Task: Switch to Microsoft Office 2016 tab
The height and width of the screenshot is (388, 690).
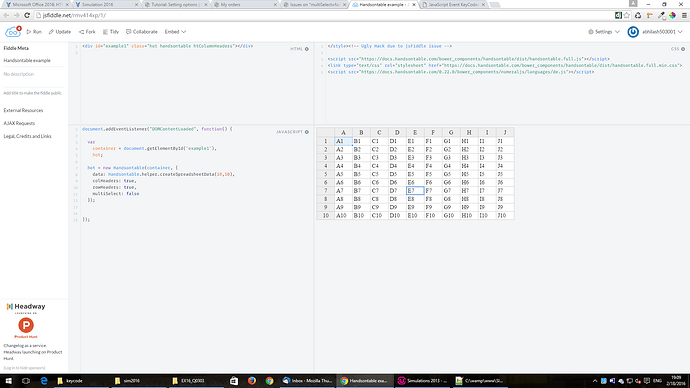Action: click(37, 4)
